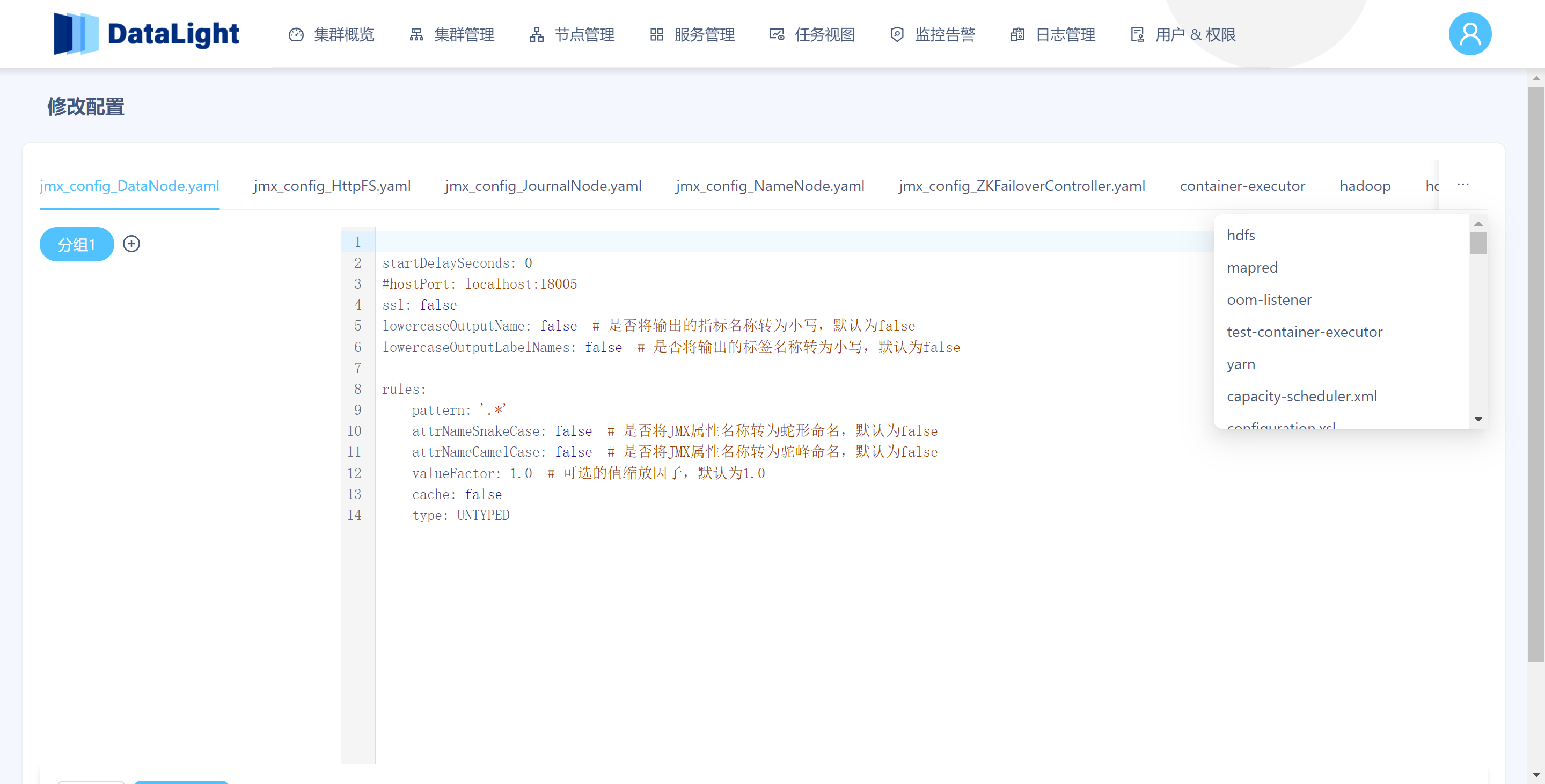1545x784 pixels.
Task: Click editor line 3 #hostPort text
Action: (479, 284)
